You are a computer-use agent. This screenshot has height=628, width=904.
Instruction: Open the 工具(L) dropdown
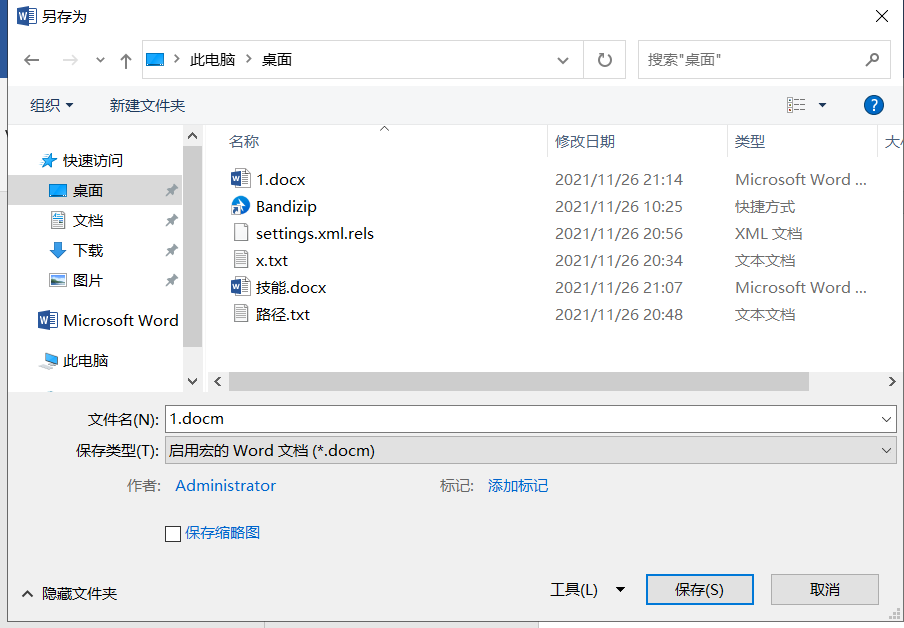pos(587,589)
